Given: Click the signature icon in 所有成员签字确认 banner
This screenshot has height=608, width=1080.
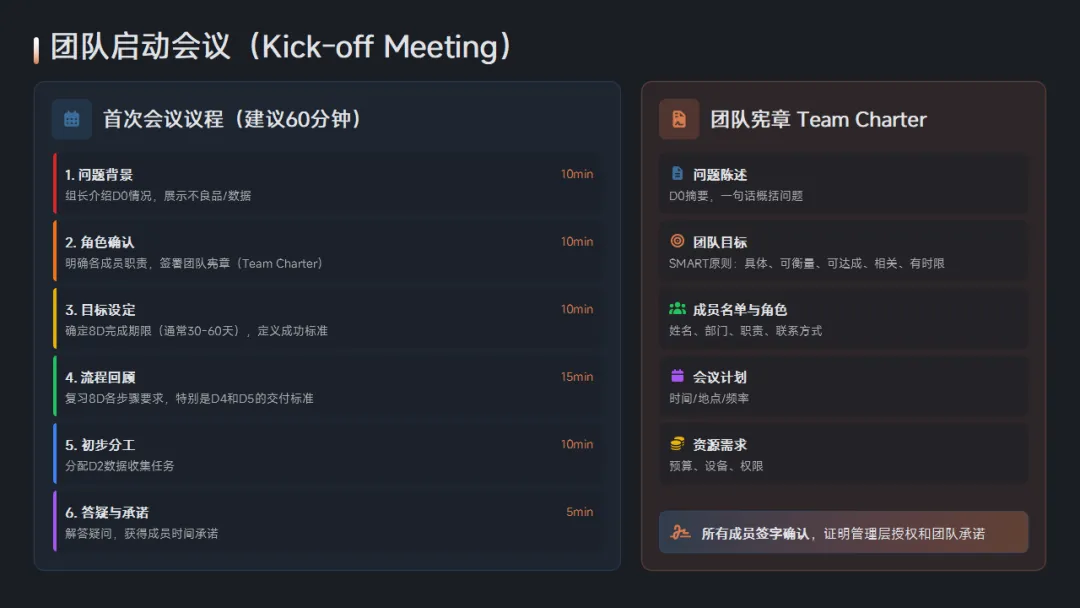Looking at the screenshot, I should point(681,532).
